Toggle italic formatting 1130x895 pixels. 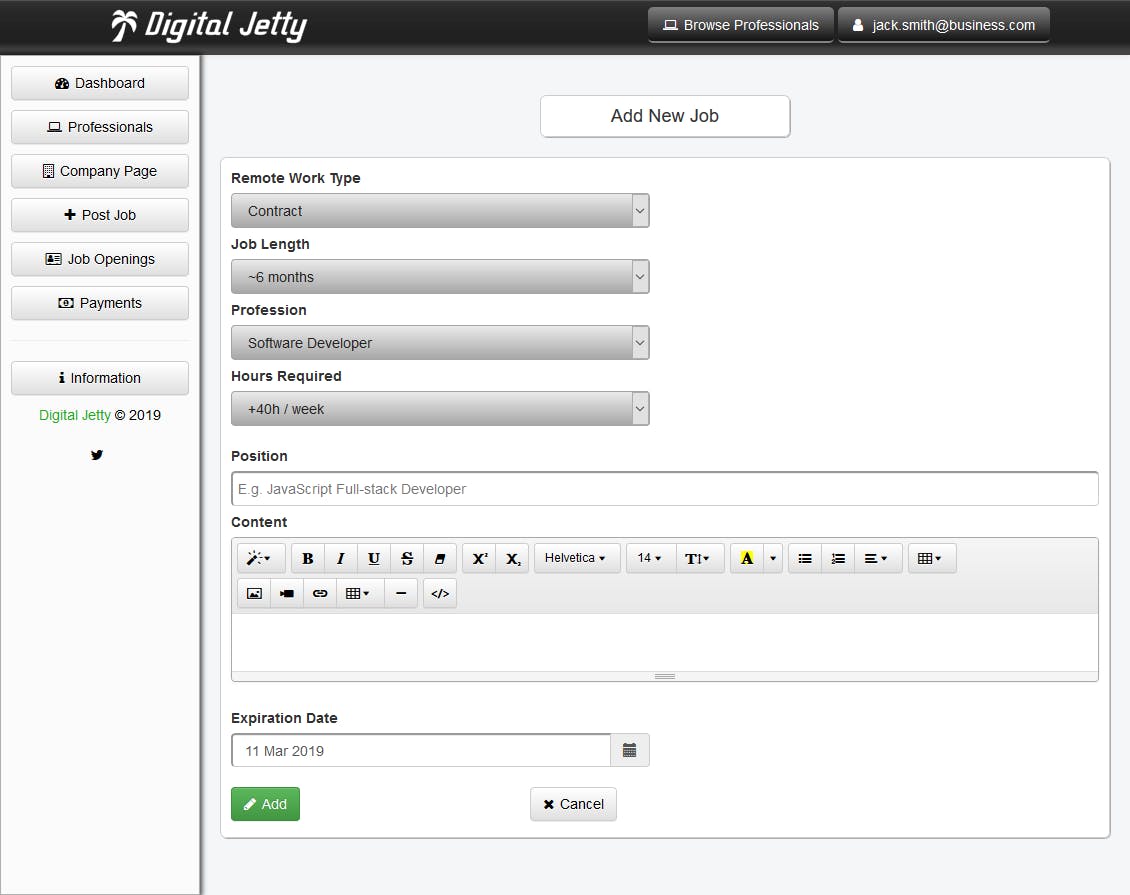(x=341, y=558)
